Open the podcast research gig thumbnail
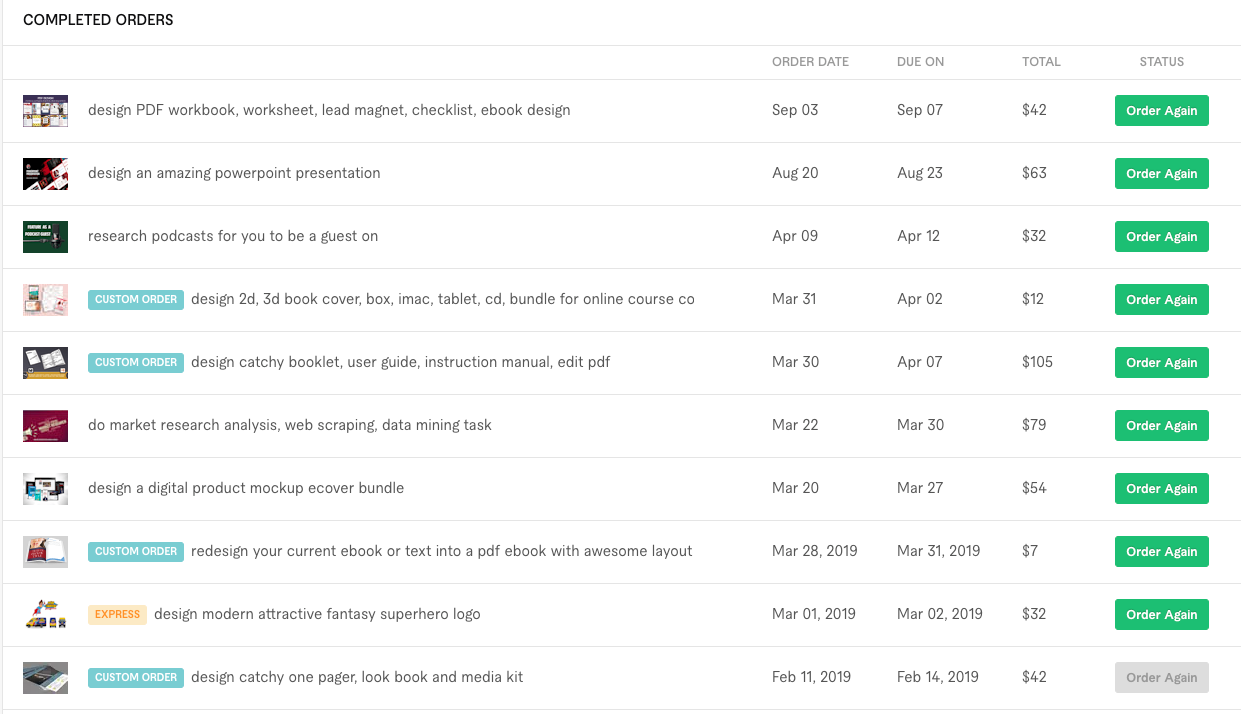Viewport: 1241px width, 714px height. [45, 237]
